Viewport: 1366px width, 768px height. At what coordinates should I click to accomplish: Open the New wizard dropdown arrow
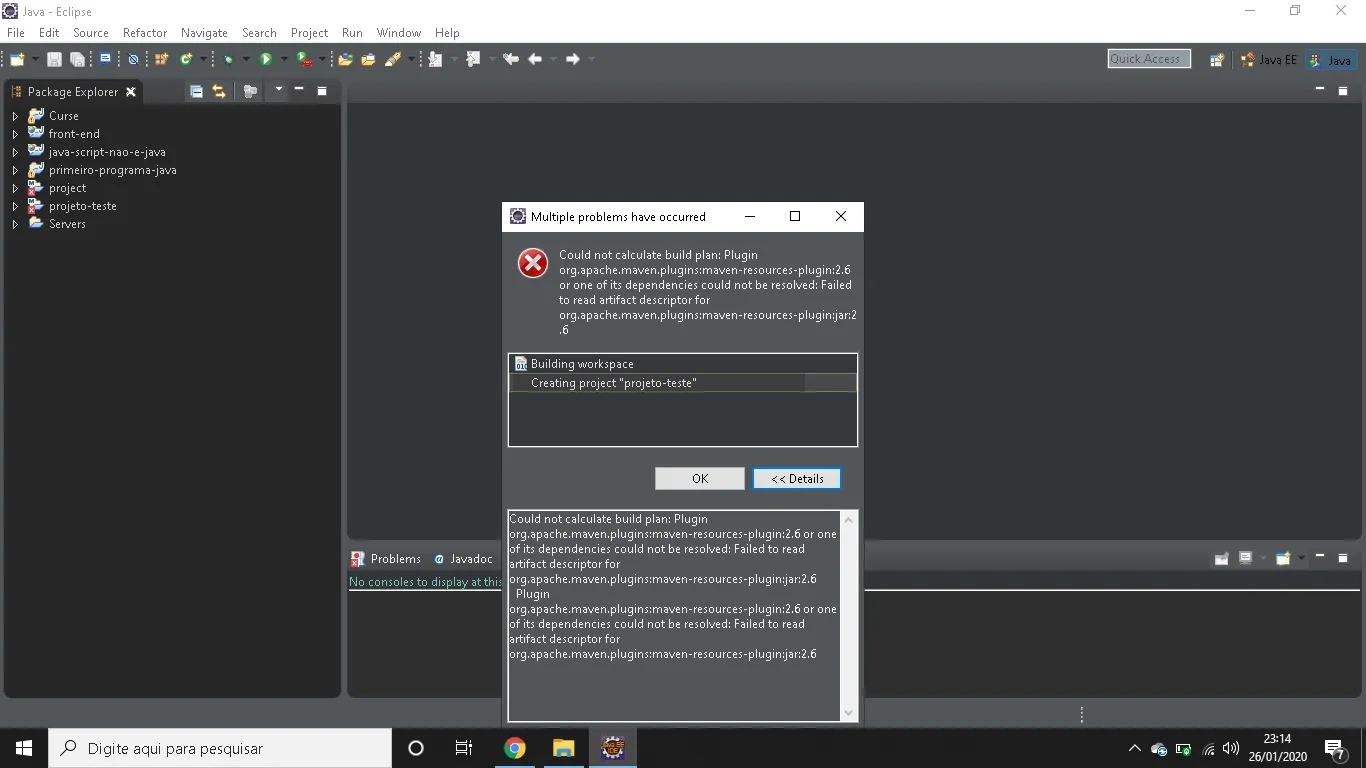(x=36, y=60)
